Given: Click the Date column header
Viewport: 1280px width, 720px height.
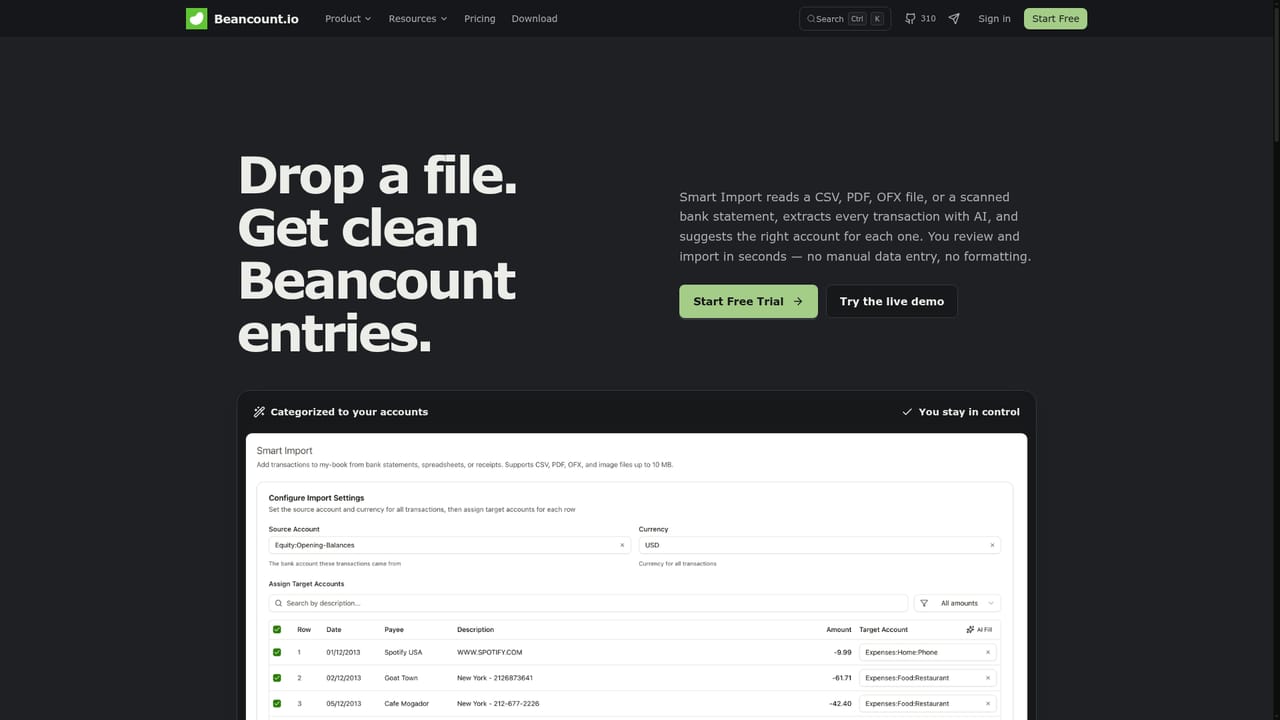Looking at the screenshot, I should tap(334, 629).
